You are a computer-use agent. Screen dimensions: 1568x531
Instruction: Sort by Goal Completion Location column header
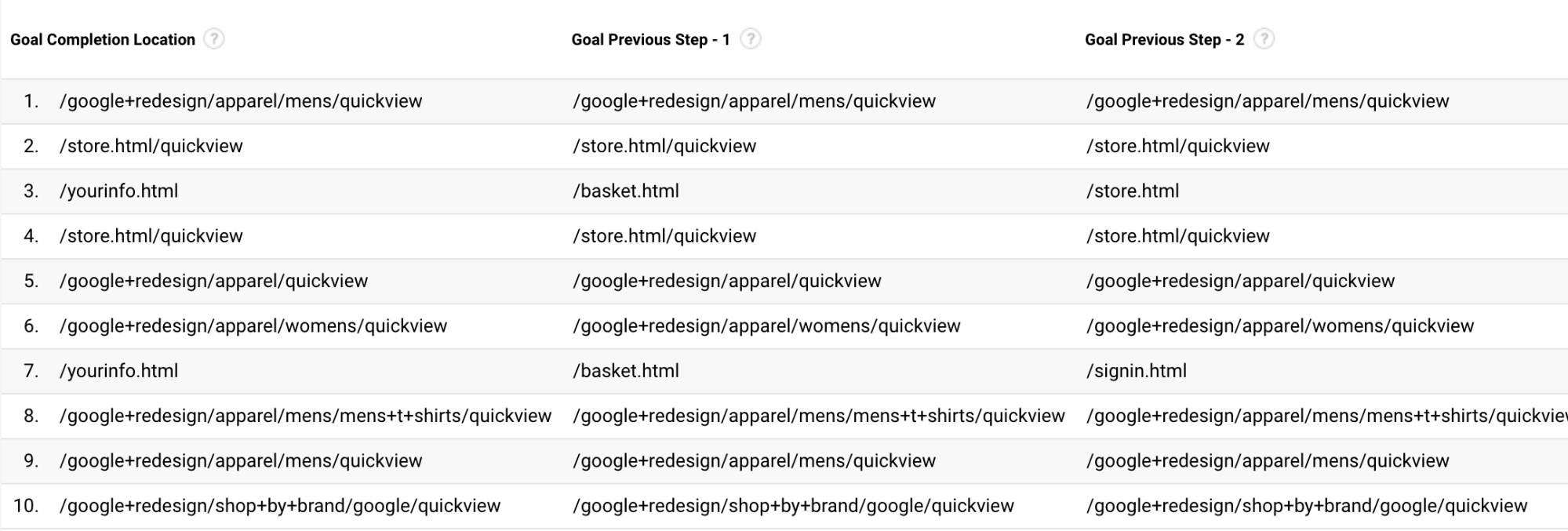pos(103,40)
